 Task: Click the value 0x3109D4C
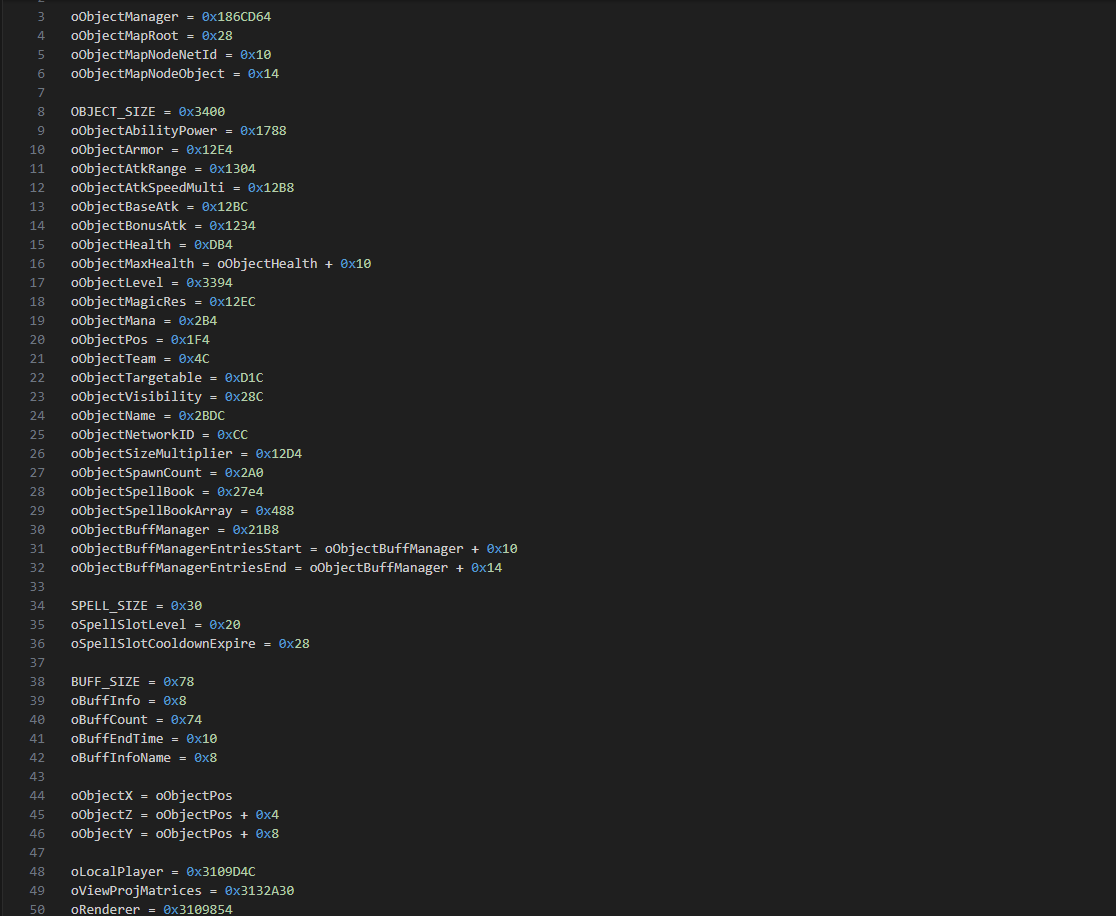(221, 872)
